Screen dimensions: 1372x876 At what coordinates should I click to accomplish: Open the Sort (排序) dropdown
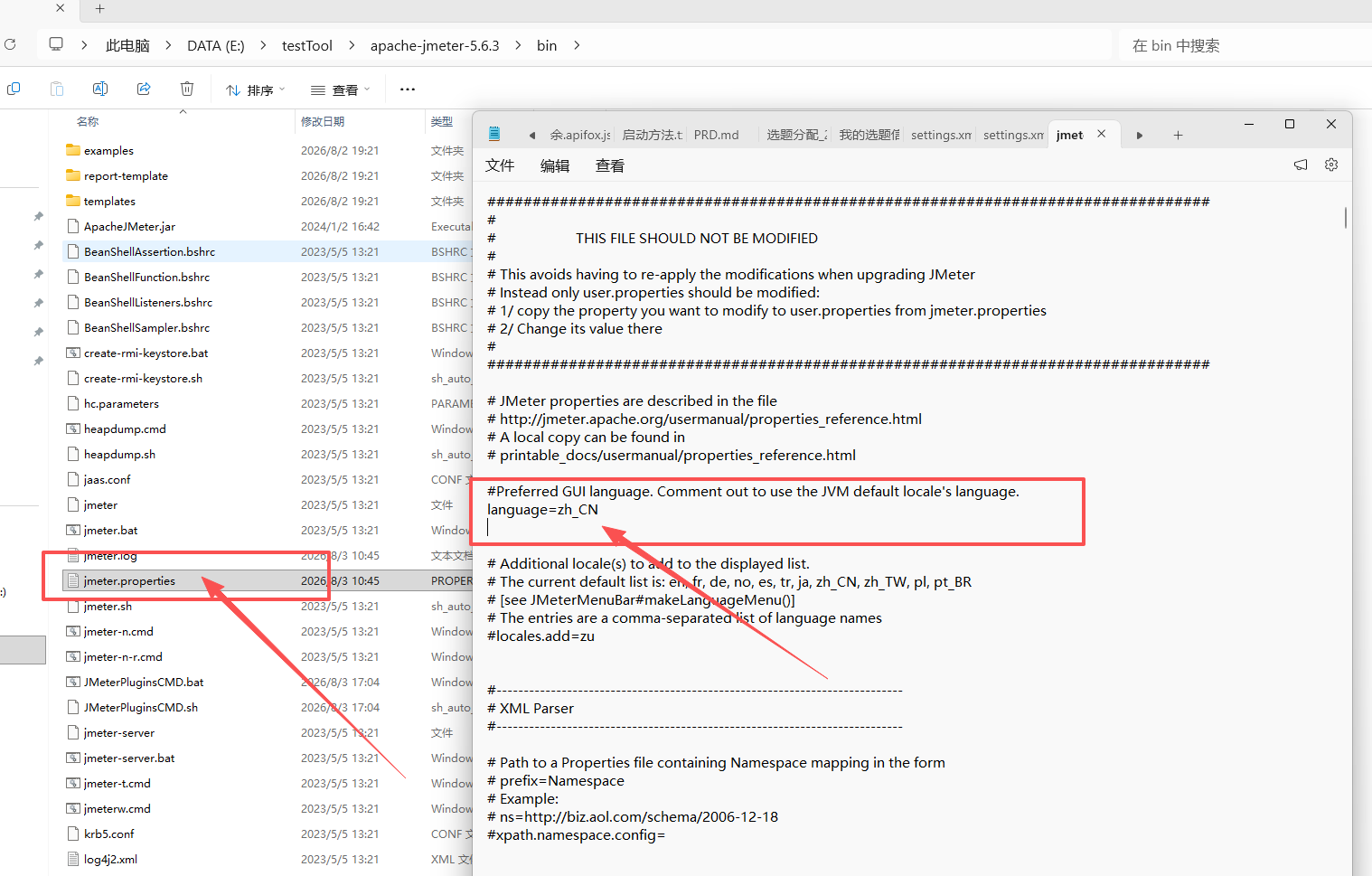click(255, 89)
